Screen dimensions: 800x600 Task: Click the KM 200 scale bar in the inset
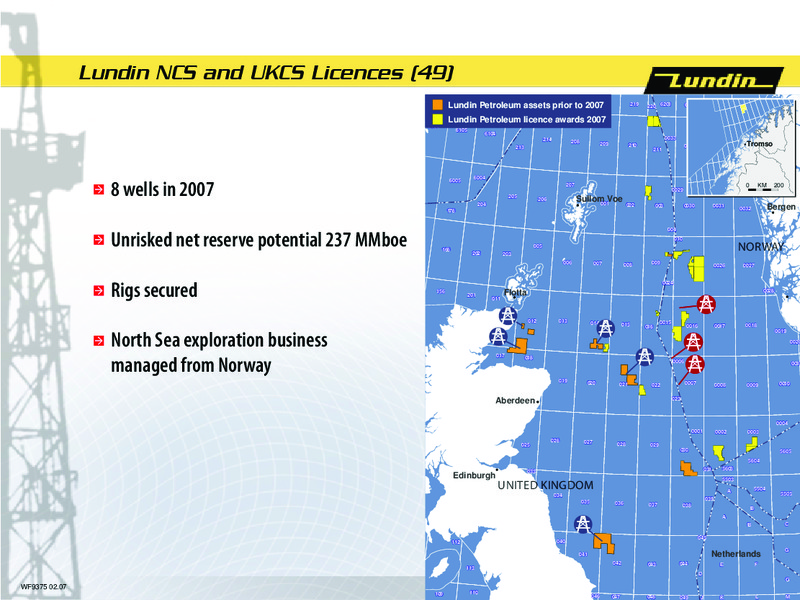(765, 187)
